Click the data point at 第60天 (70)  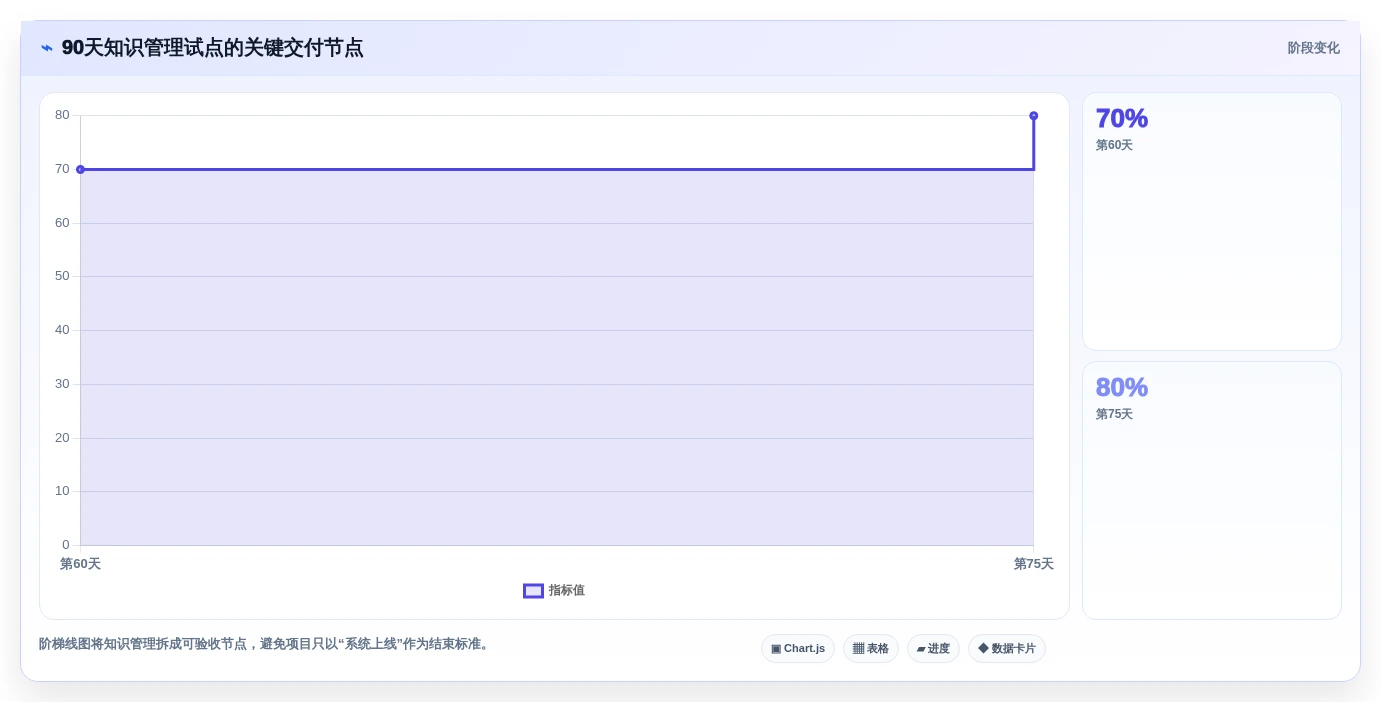point(80,169)
